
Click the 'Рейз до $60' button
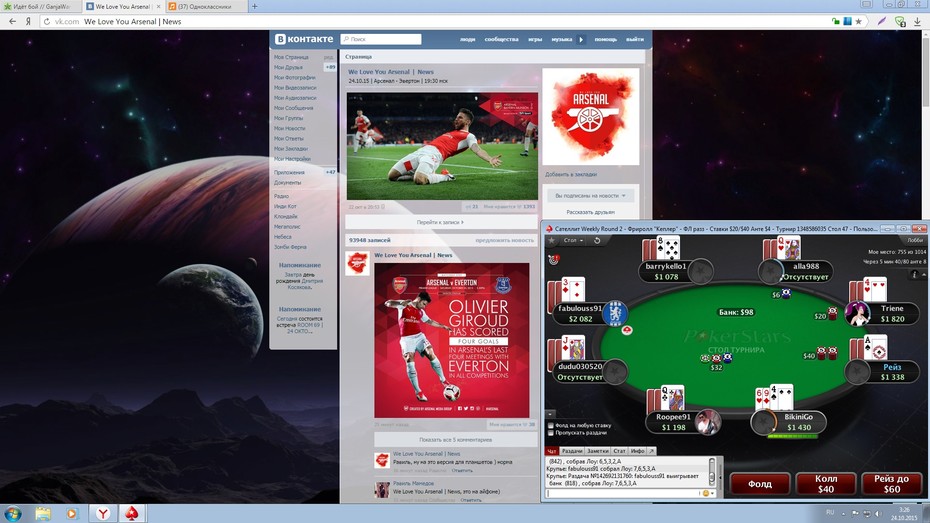(891, 484)
